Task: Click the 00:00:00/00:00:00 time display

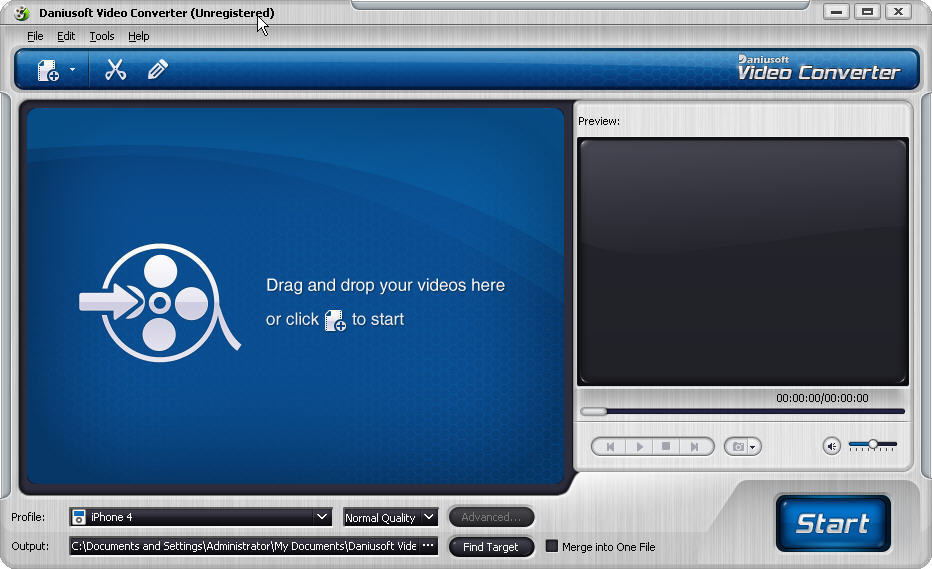Action: point(822,398)
